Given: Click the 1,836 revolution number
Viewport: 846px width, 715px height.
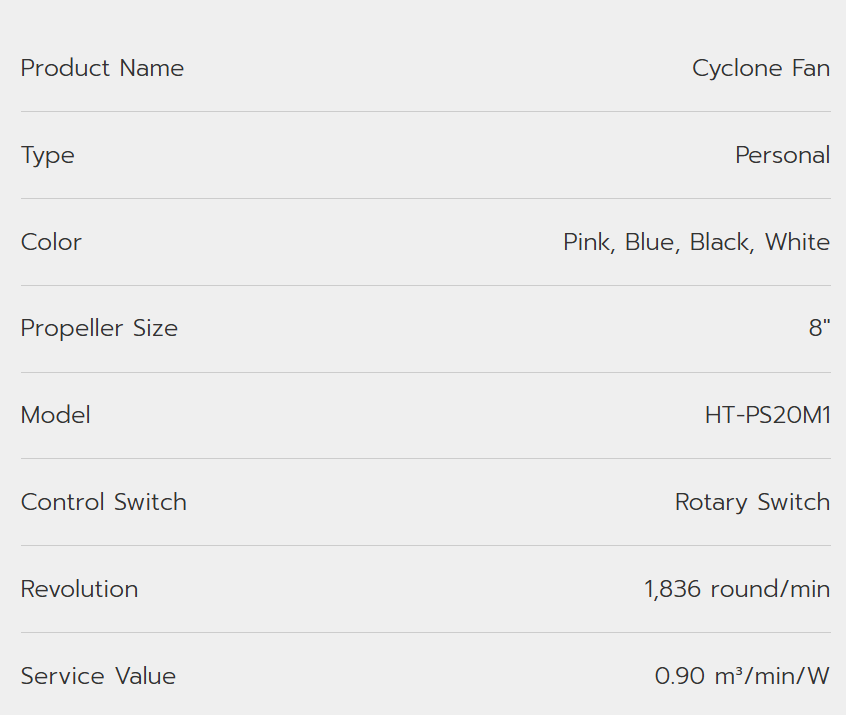Looking at the screenshot, I should click(x=672, y=589).
